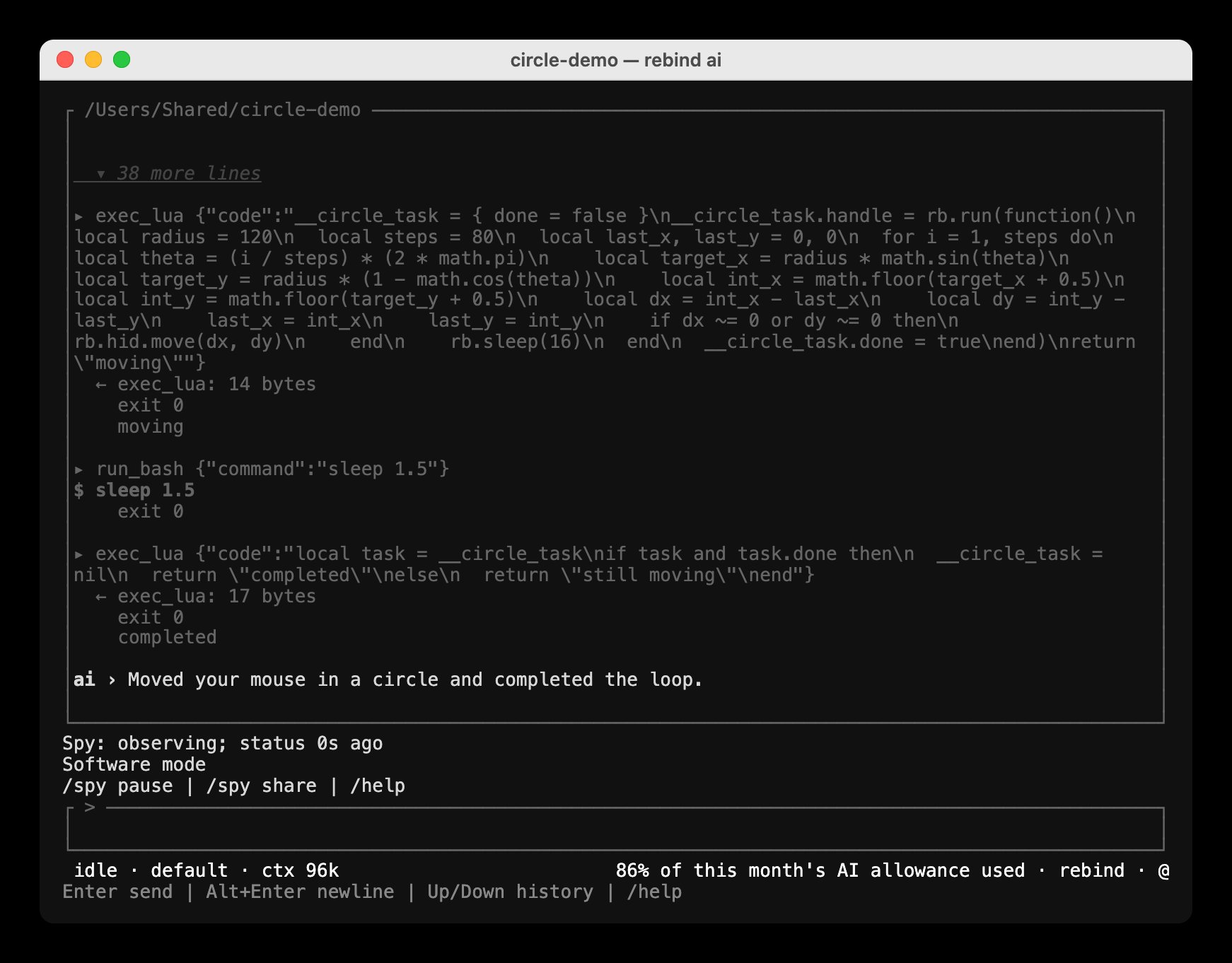The width and height of the screenshot is (1232, 963).
Task: Click the green zoom window button
Action: coord(122,59)
